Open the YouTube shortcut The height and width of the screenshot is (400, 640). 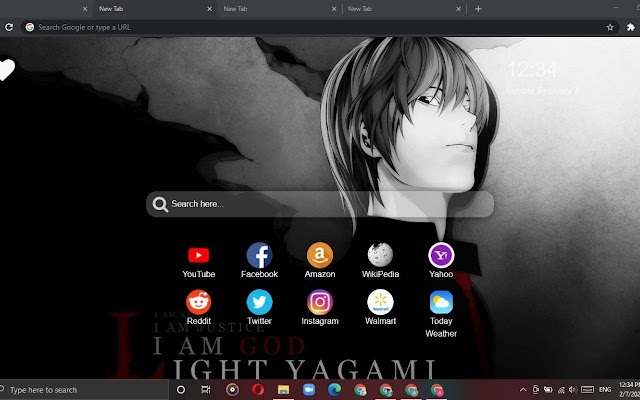pos(198,260)
